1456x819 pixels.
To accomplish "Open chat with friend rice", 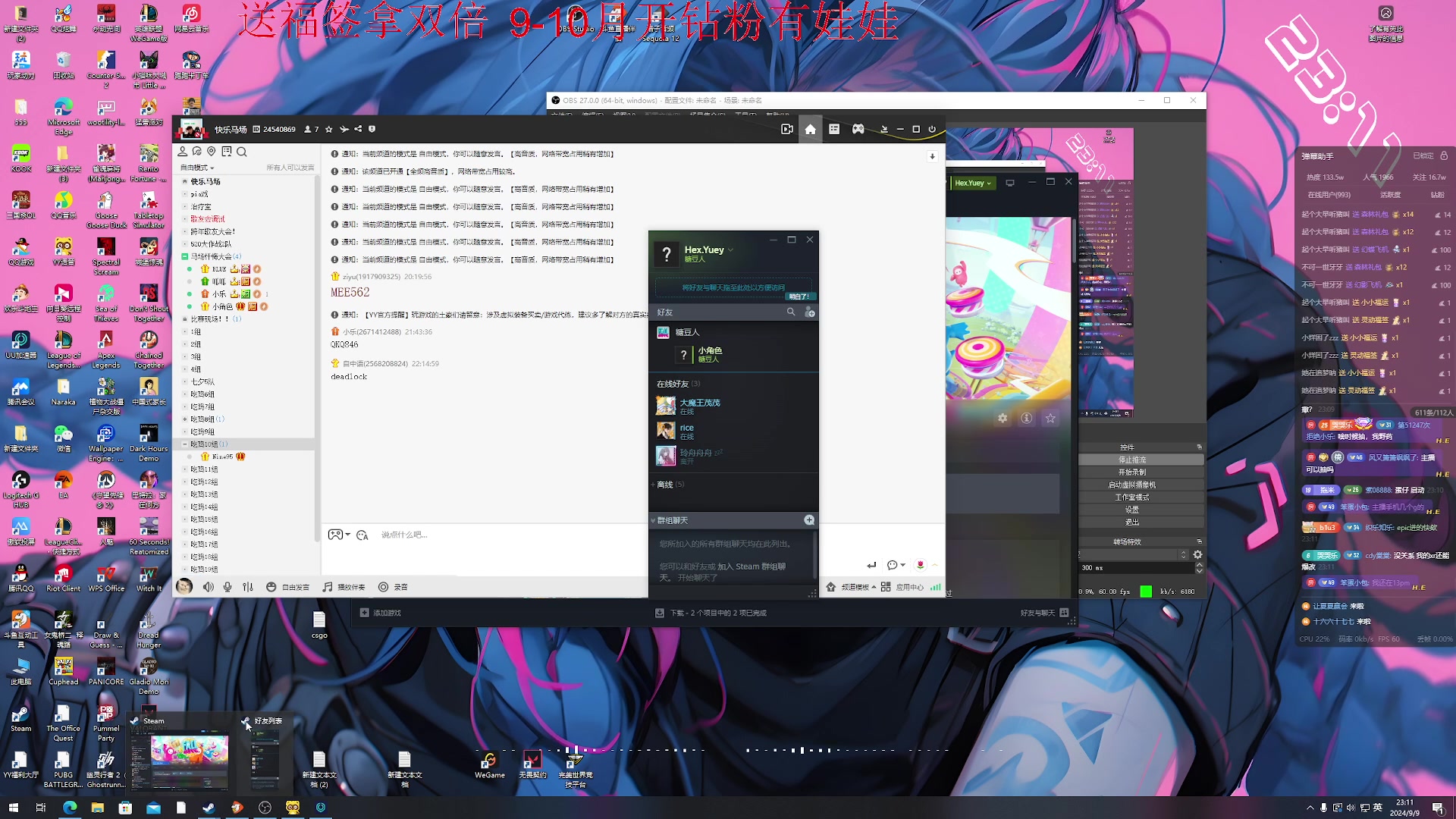I will point(733,431).
